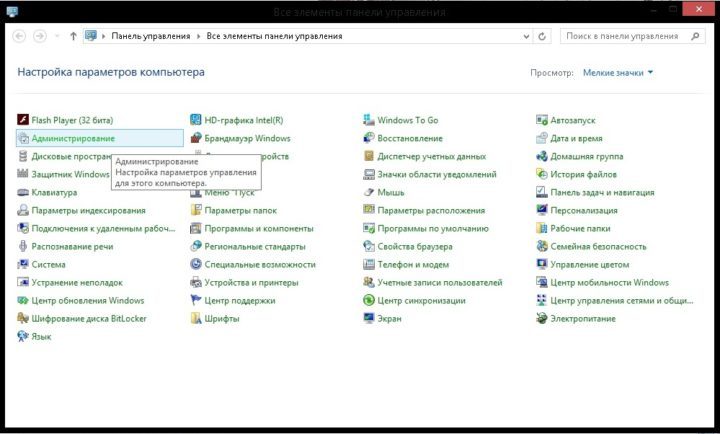Click the Семейная безопасность icon

coord(542,246)
